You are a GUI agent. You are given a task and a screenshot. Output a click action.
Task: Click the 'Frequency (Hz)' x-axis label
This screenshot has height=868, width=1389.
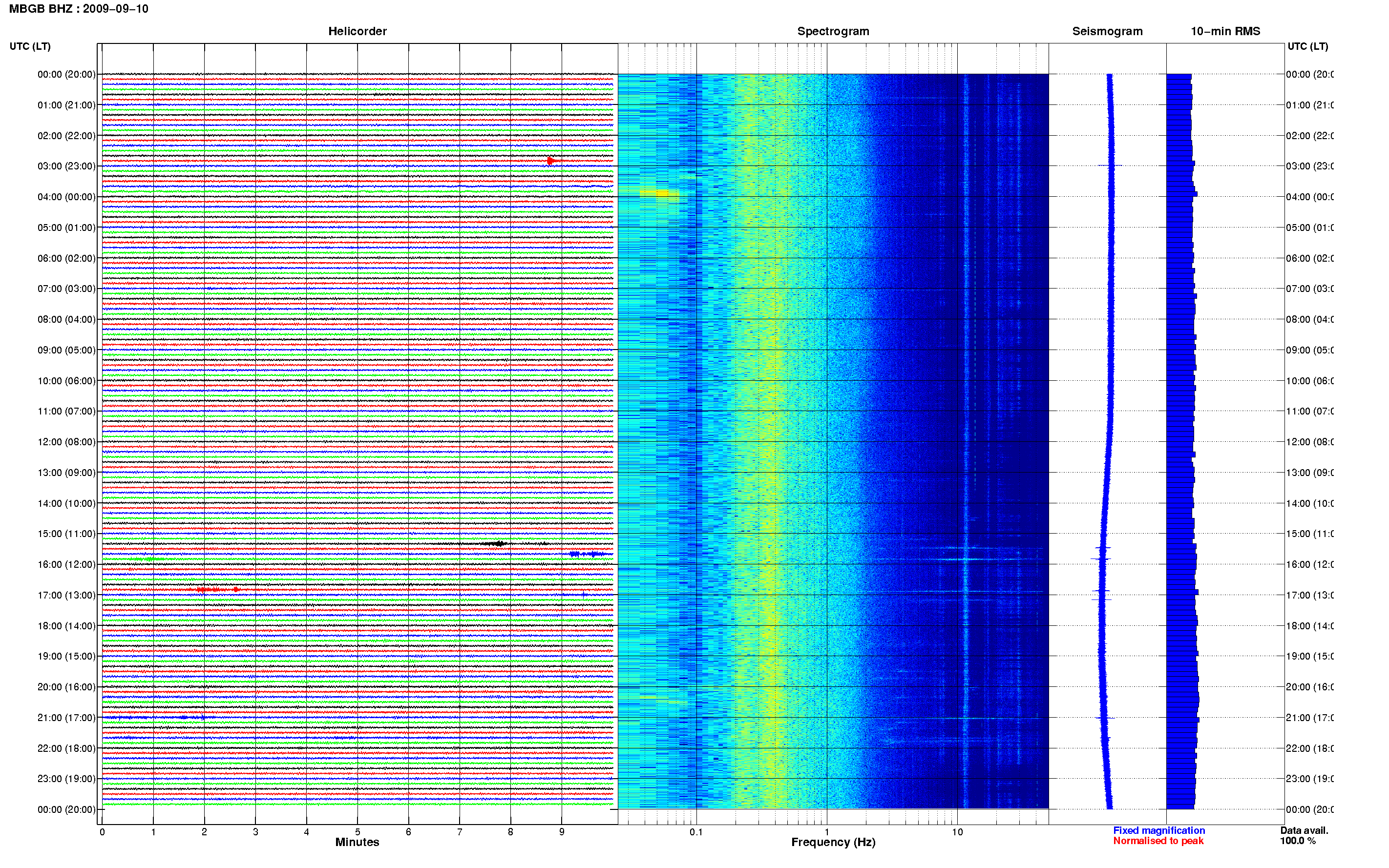(x=833, y=842)
